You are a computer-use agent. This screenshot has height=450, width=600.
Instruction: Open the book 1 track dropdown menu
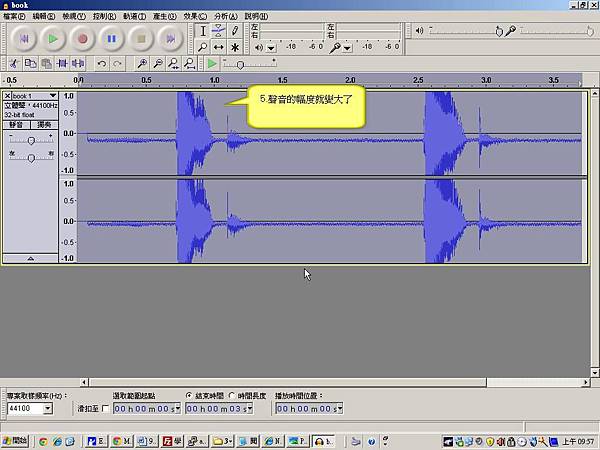[53, 96]
